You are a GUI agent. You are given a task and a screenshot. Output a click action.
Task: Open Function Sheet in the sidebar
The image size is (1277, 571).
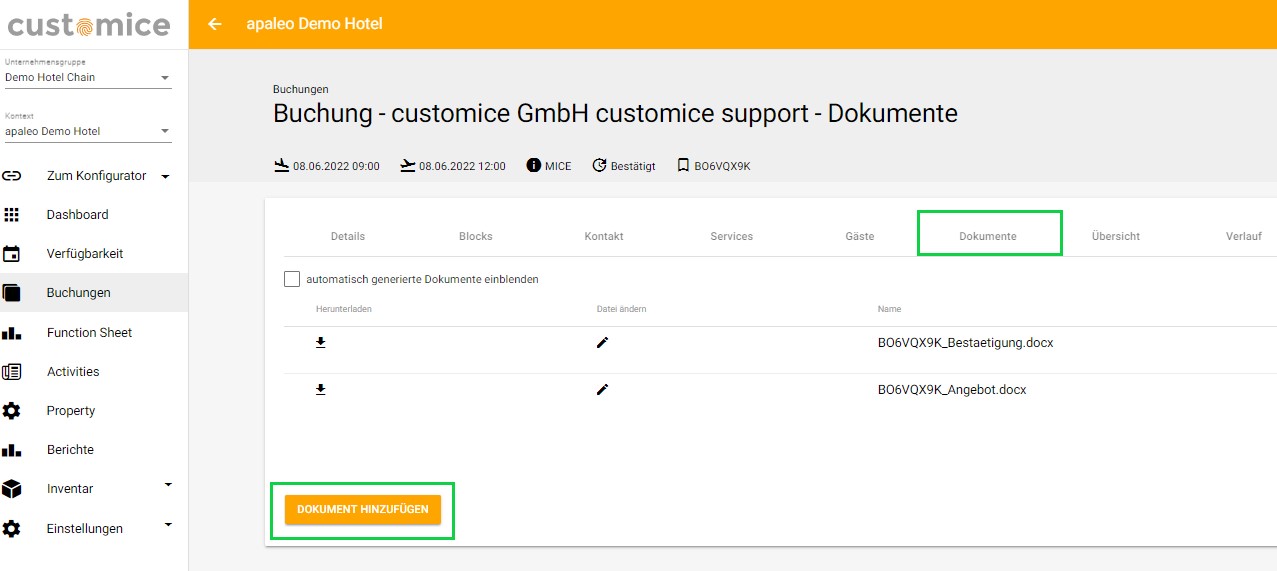tap(94, 333)
